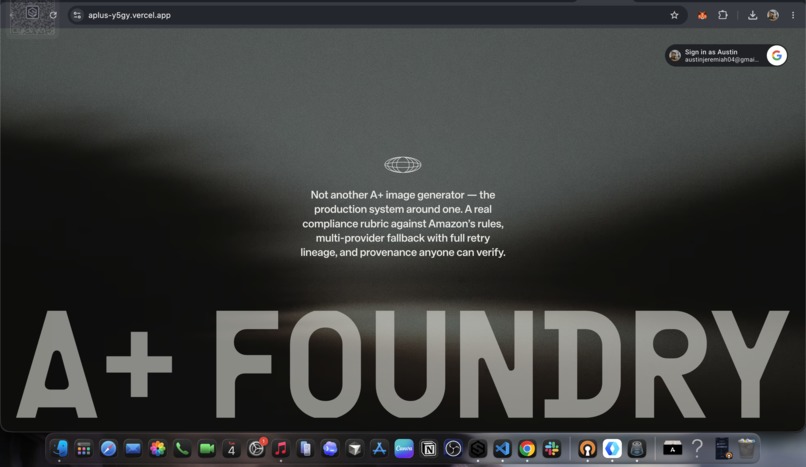
Task: Show Chrome downloads
Action: click(753, 15)
